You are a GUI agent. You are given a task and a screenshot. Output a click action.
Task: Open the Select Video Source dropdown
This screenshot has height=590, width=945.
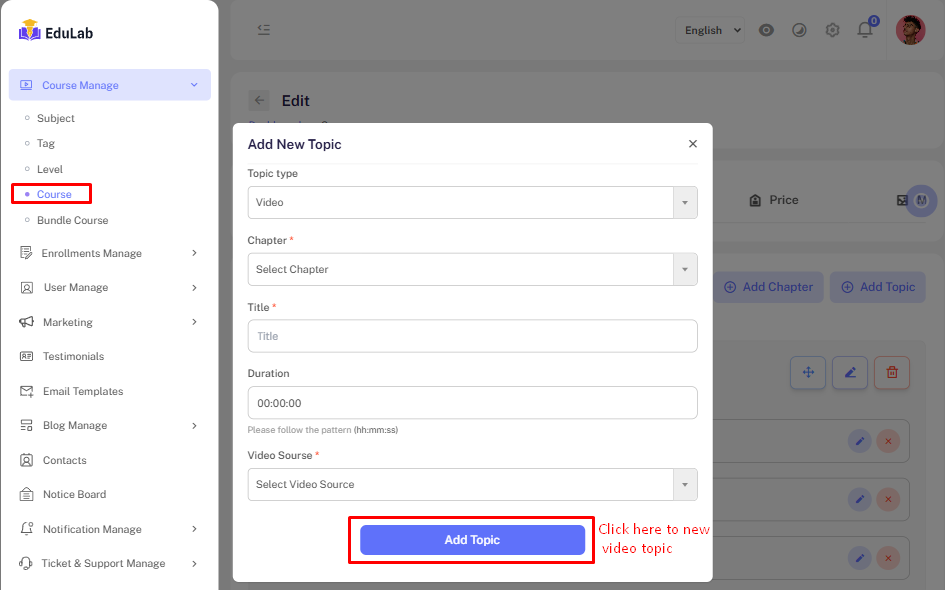pyautogui.click(x=472, y=484)
